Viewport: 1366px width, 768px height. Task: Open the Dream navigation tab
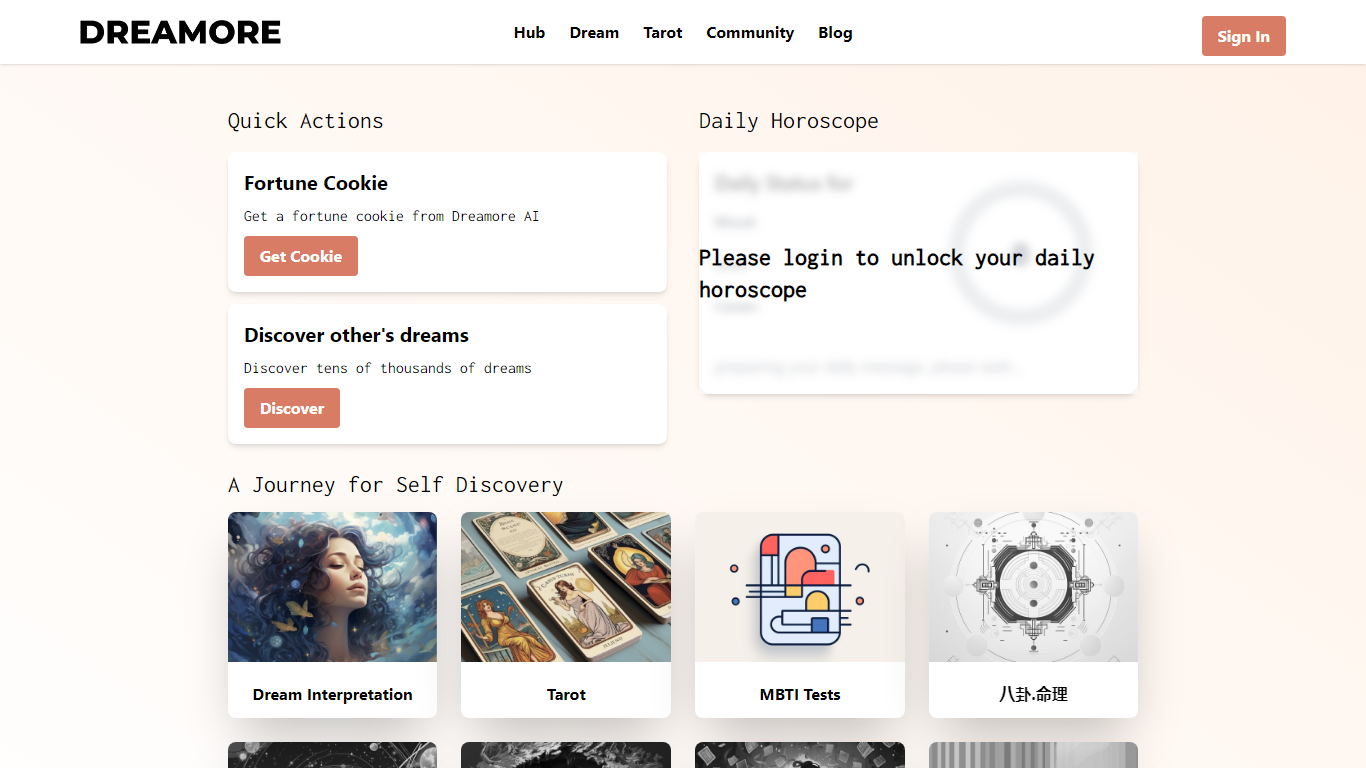(x=594, y=33)
